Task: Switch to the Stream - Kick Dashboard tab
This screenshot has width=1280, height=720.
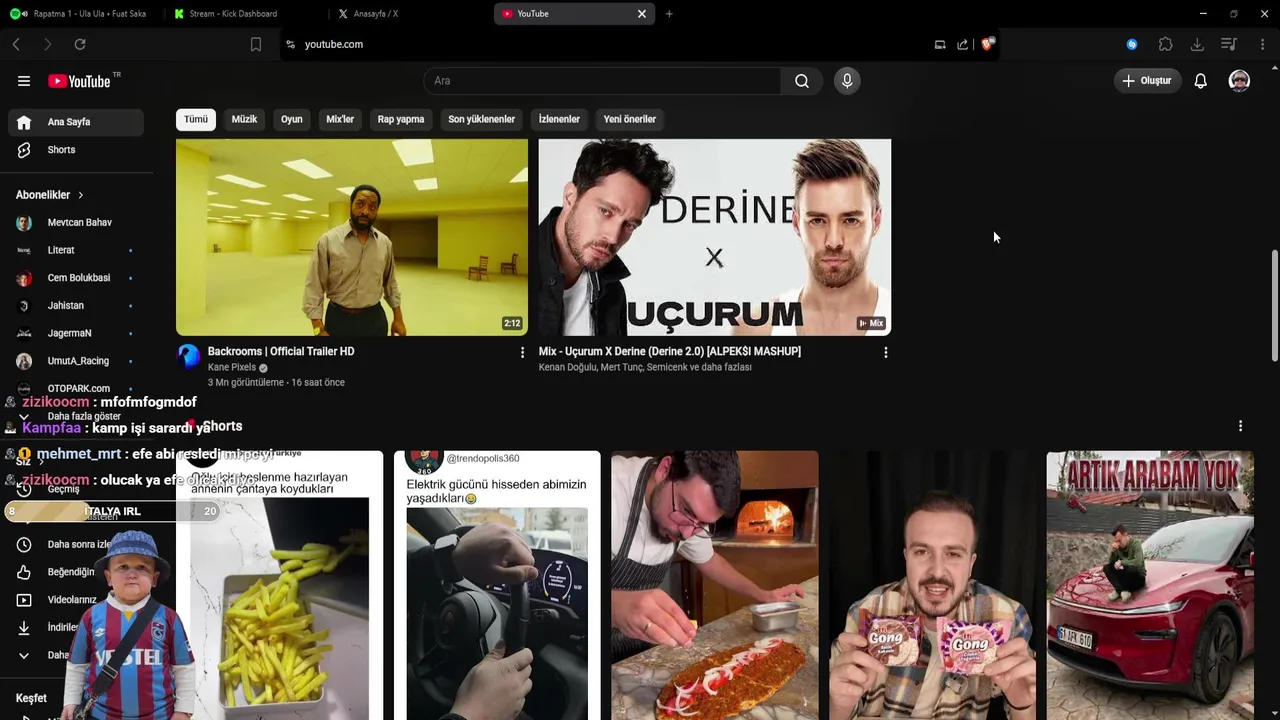Action: (244, 14)
